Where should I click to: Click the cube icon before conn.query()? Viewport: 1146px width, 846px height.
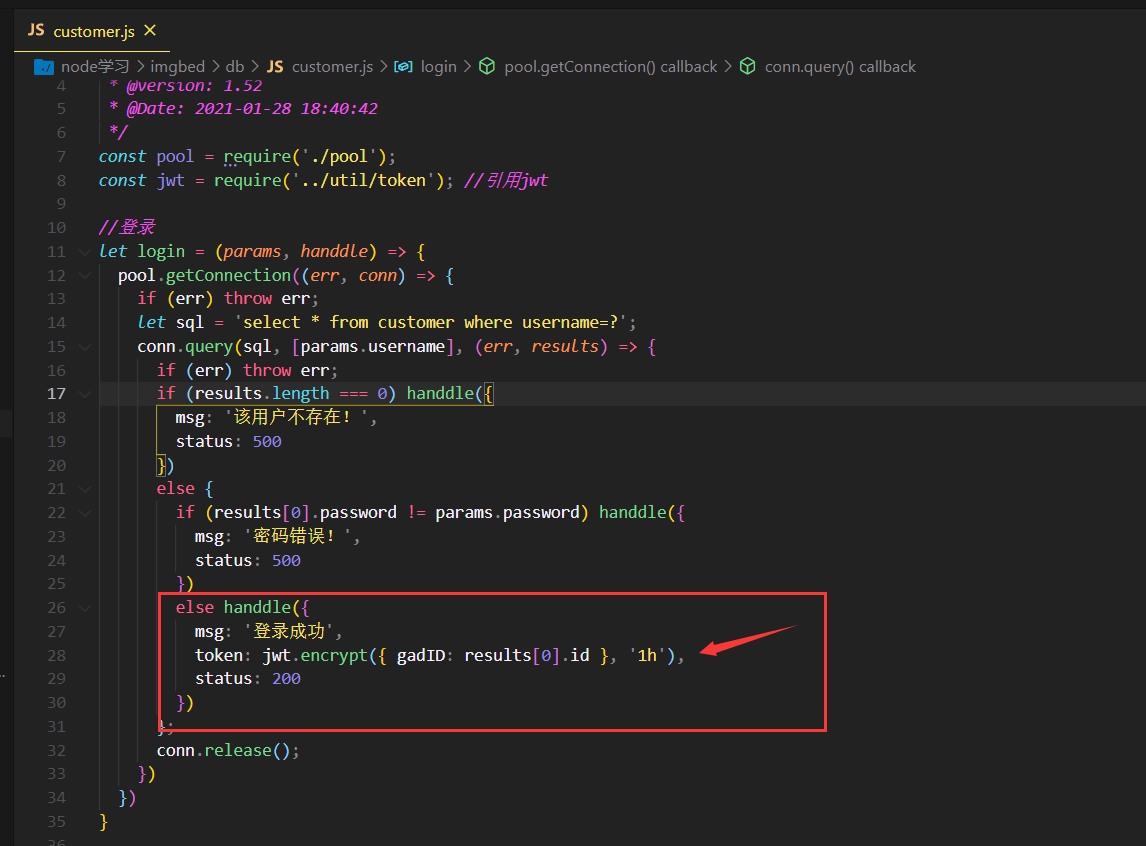[x=747, y=66]
